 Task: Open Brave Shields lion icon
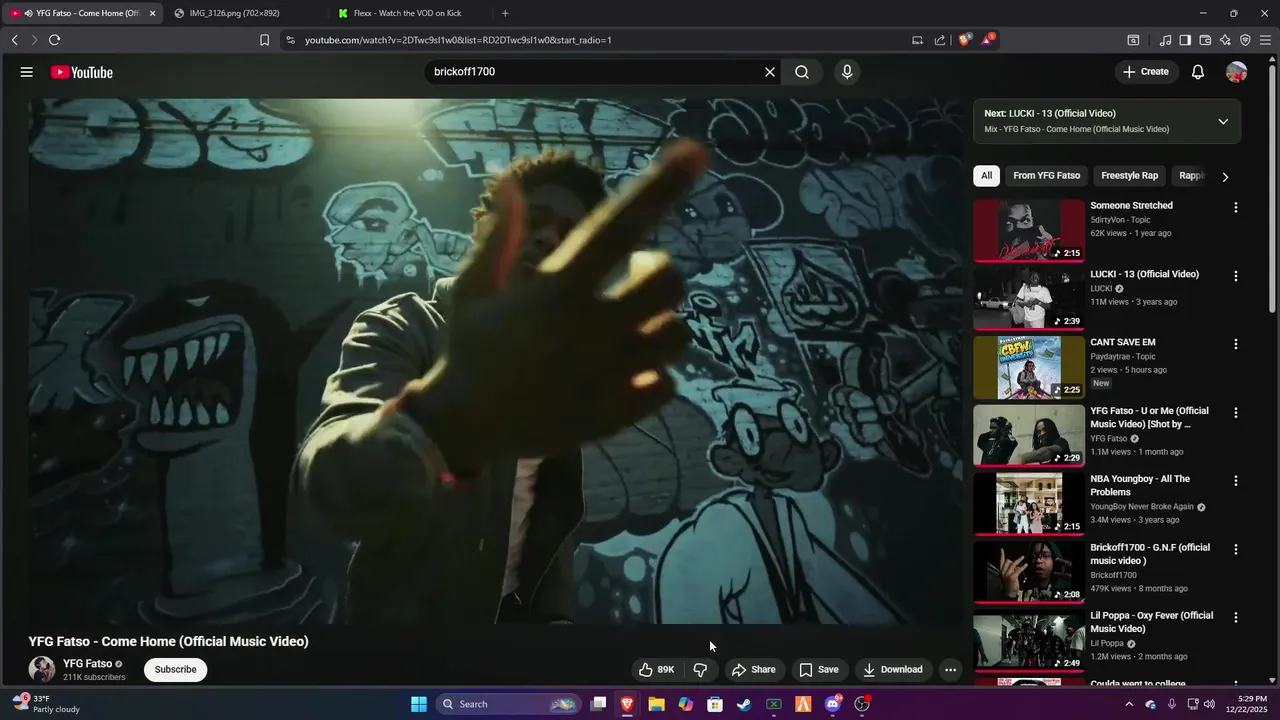point(965,40)
